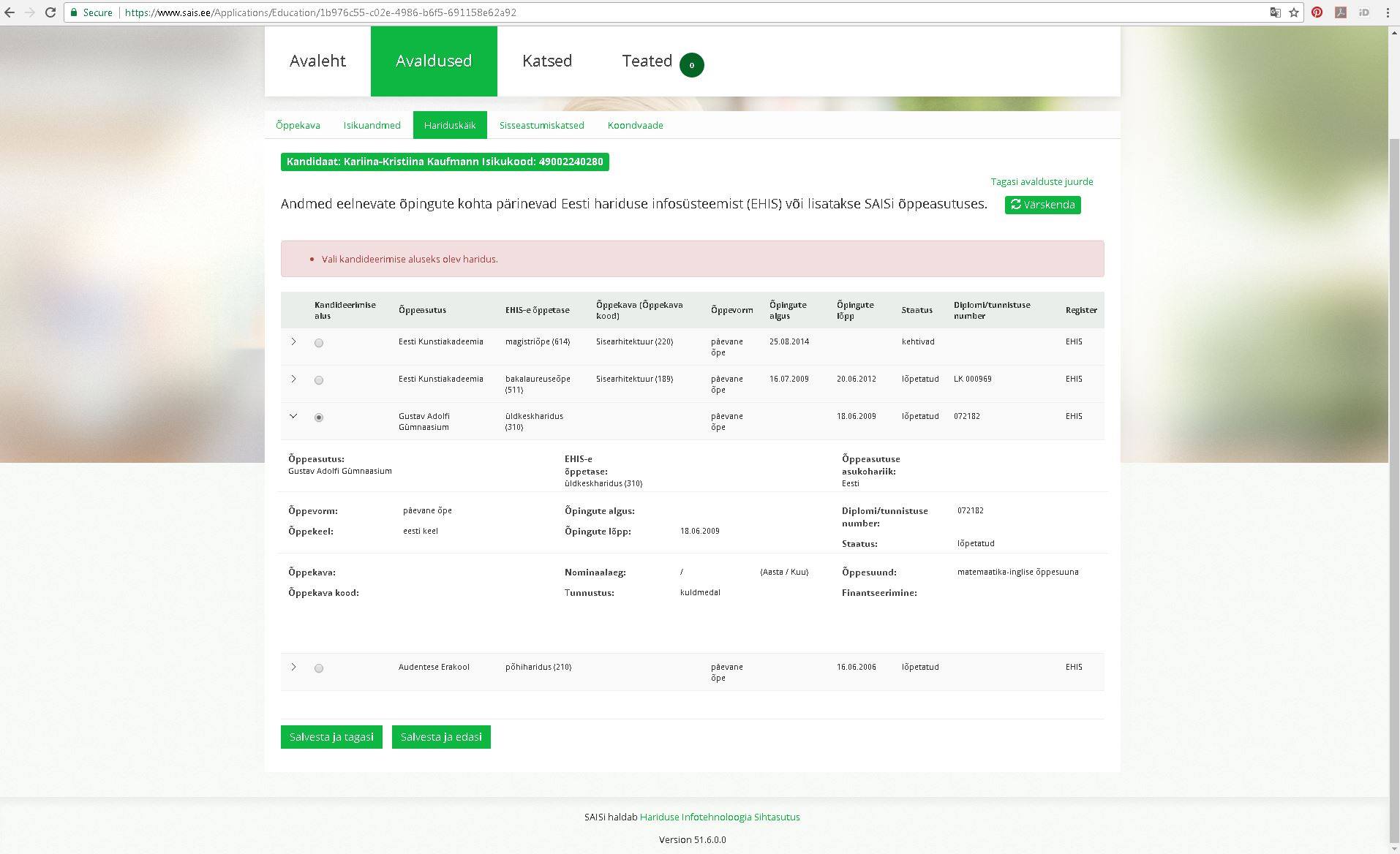Open the Google Translate icon in address bar
The height and width of the screenshot is (854, 1400).
1275,12
